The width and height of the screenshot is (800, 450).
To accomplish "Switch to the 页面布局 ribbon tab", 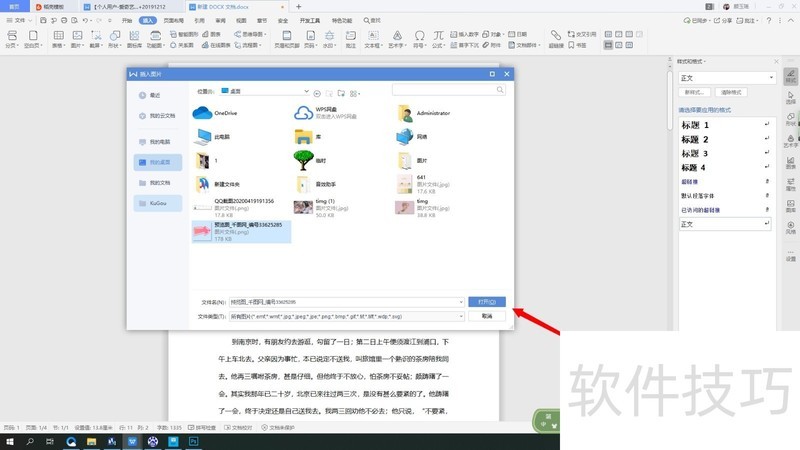I will [173, 20].
